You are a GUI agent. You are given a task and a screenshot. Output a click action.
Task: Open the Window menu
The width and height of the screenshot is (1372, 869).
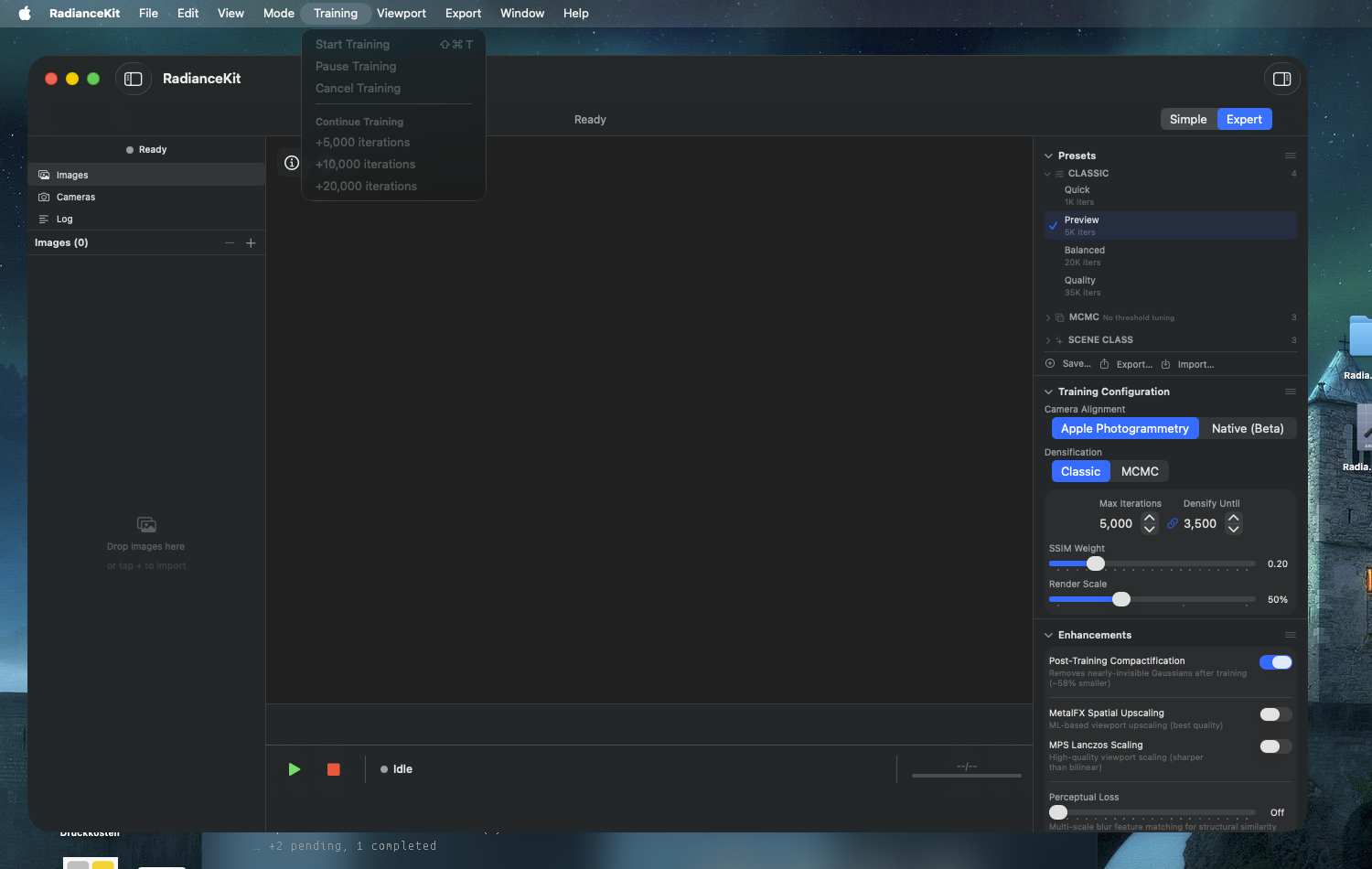tap(522, 13)
